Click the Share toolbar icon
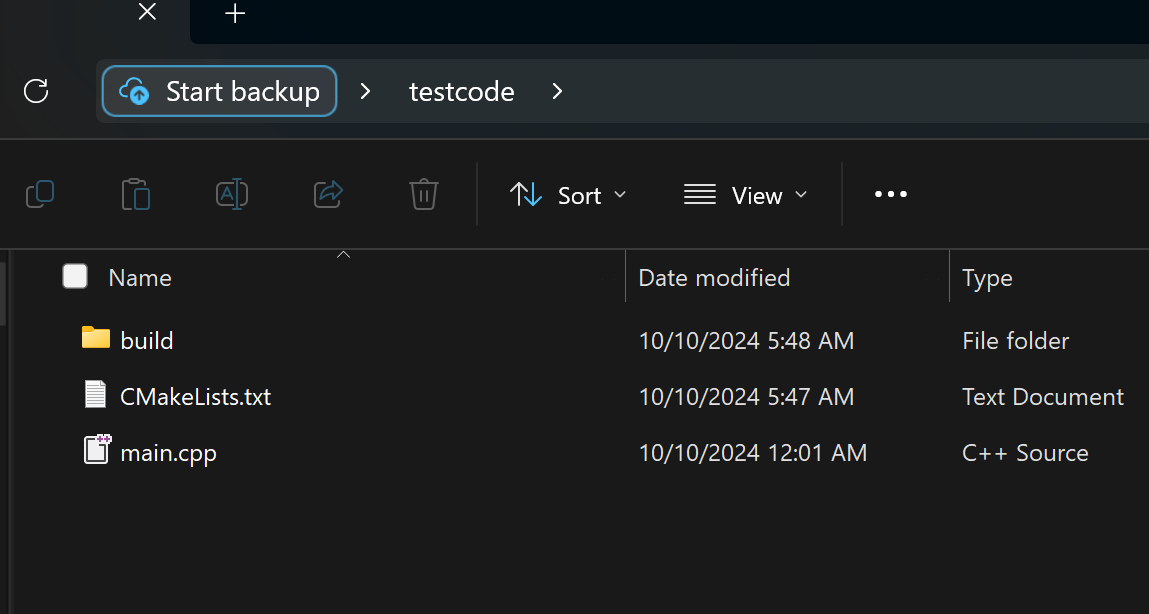The height and width of the screenshot is (614, 1149). click(328, 194)
